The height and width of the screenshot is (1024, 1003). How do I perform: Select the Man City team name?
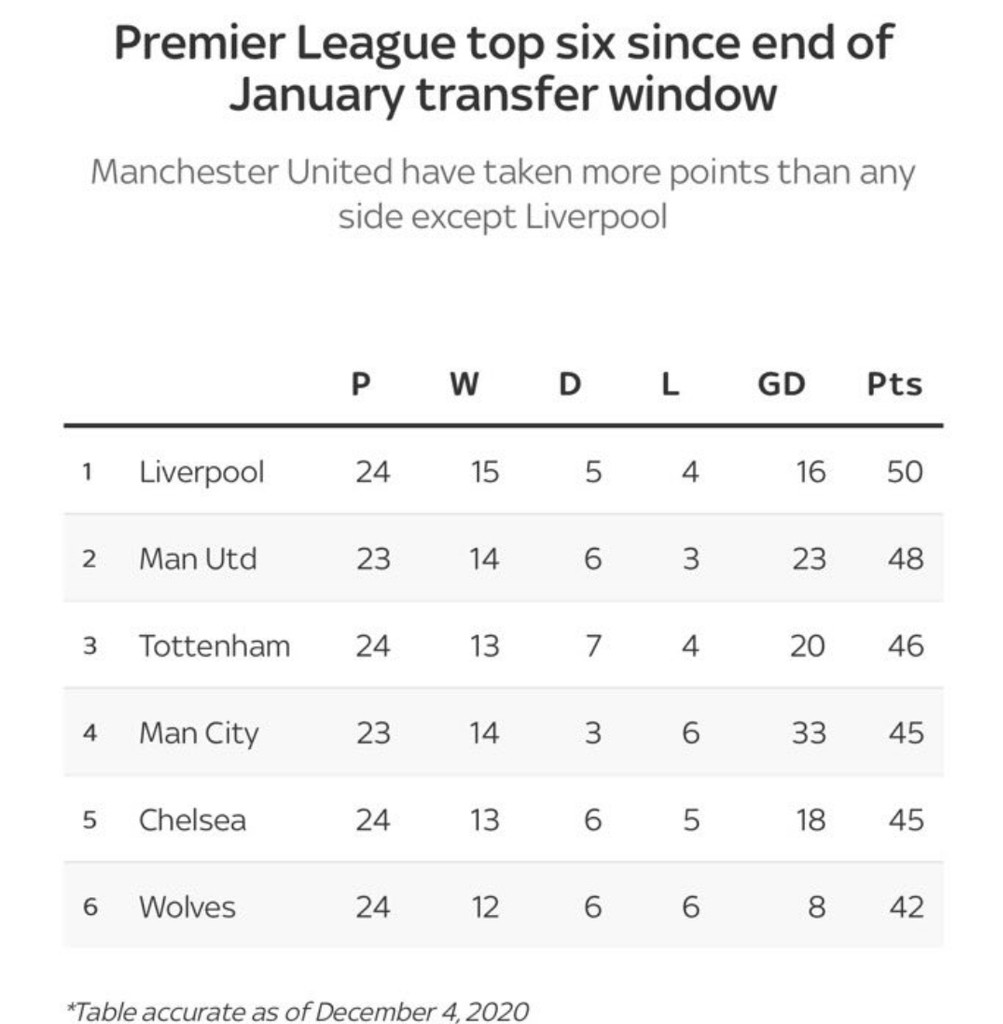click(198, 734)
